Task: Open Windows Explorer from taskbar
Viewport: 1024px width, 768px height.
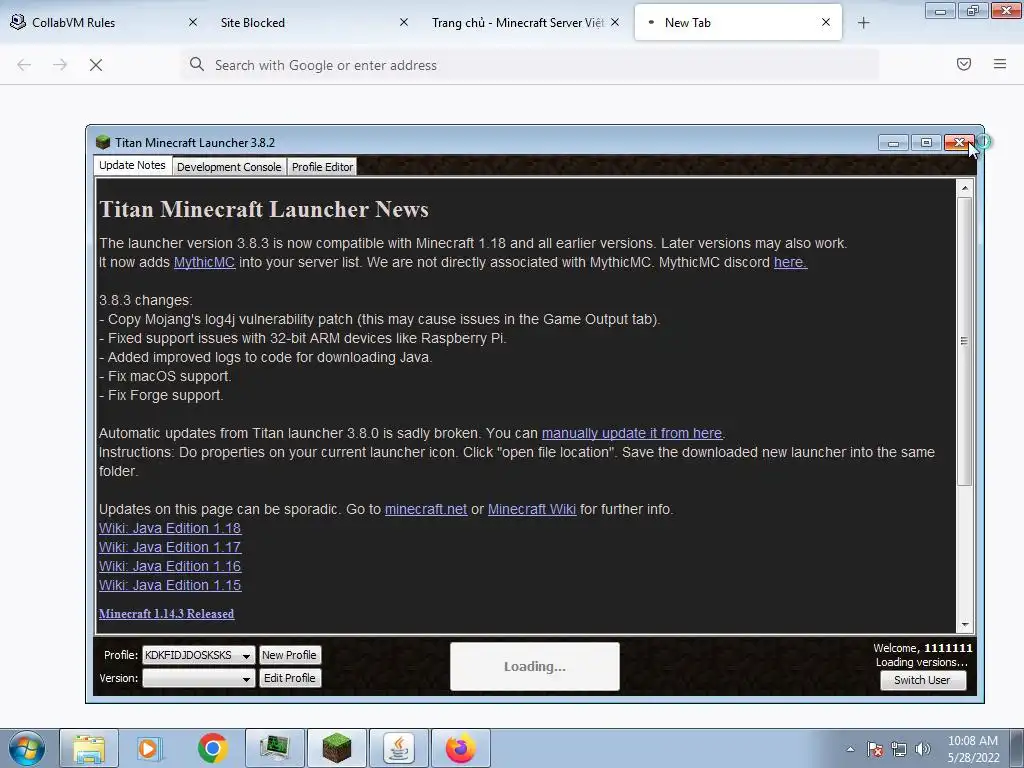Action: pos(89,748)
